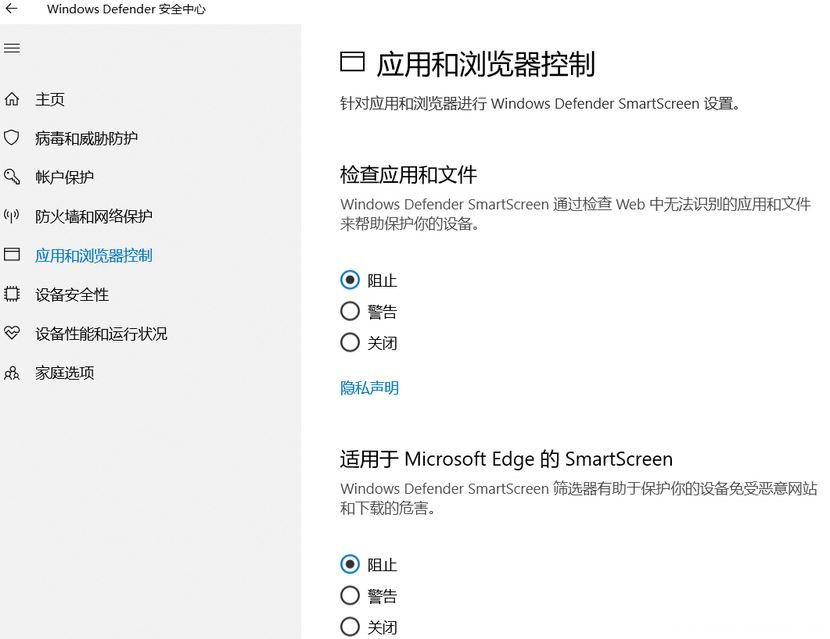Select 关闭 under 检查应用和文件
830x639 pixels.
[x=350, y=343]
